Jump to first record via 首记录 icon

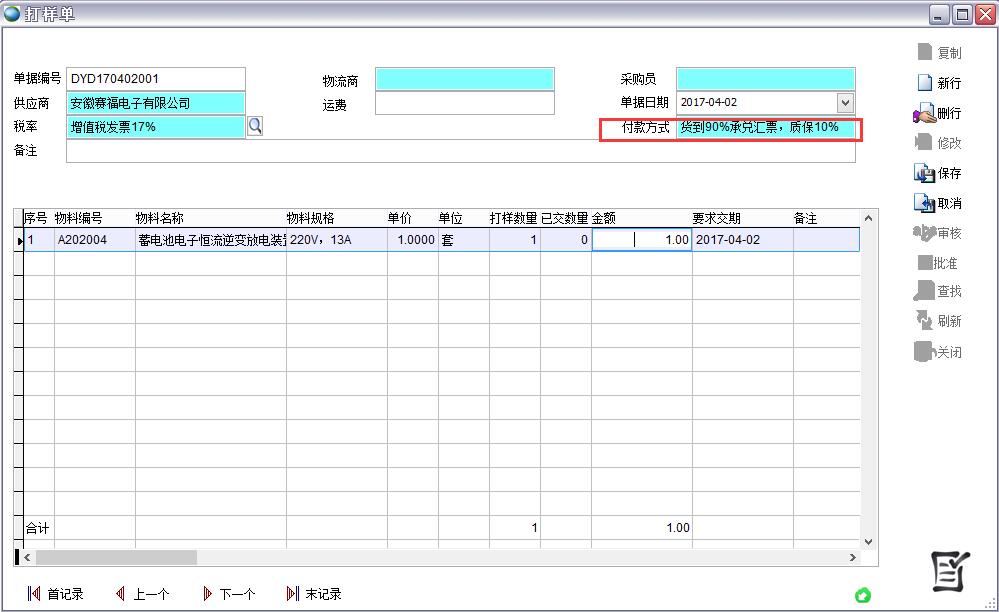point(34,593)
